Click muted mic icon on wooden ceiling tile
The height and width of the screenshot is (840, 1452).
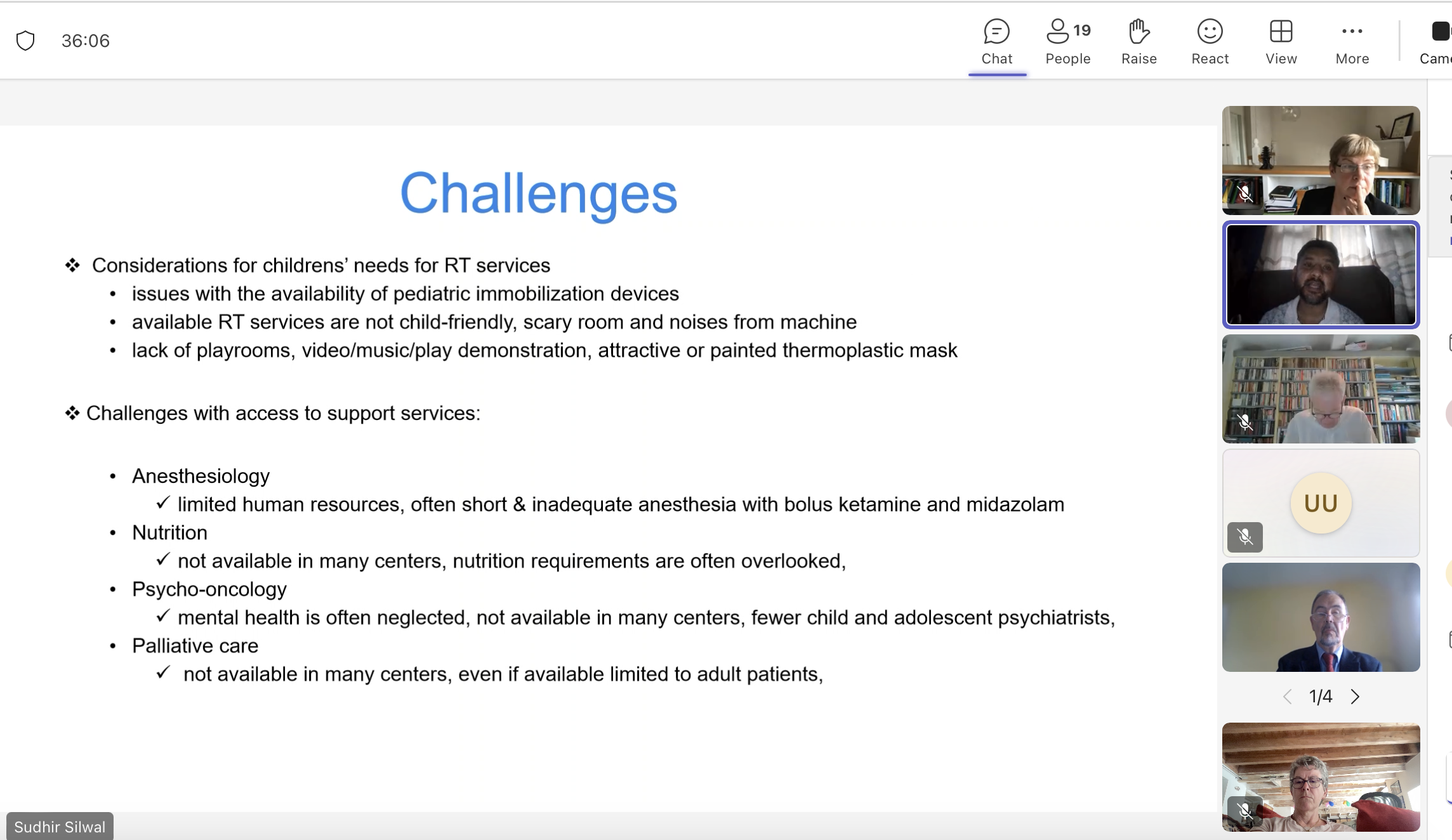click(1245, 811)
